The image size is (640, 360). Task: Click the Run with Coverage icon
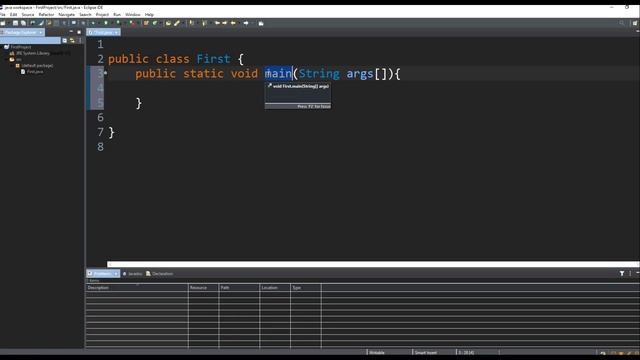(x=118, y=23)
